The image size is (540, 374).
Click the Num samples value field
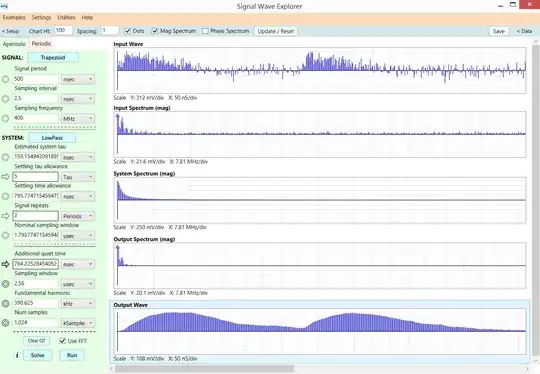pyautogui.click(x=35, y=323)
